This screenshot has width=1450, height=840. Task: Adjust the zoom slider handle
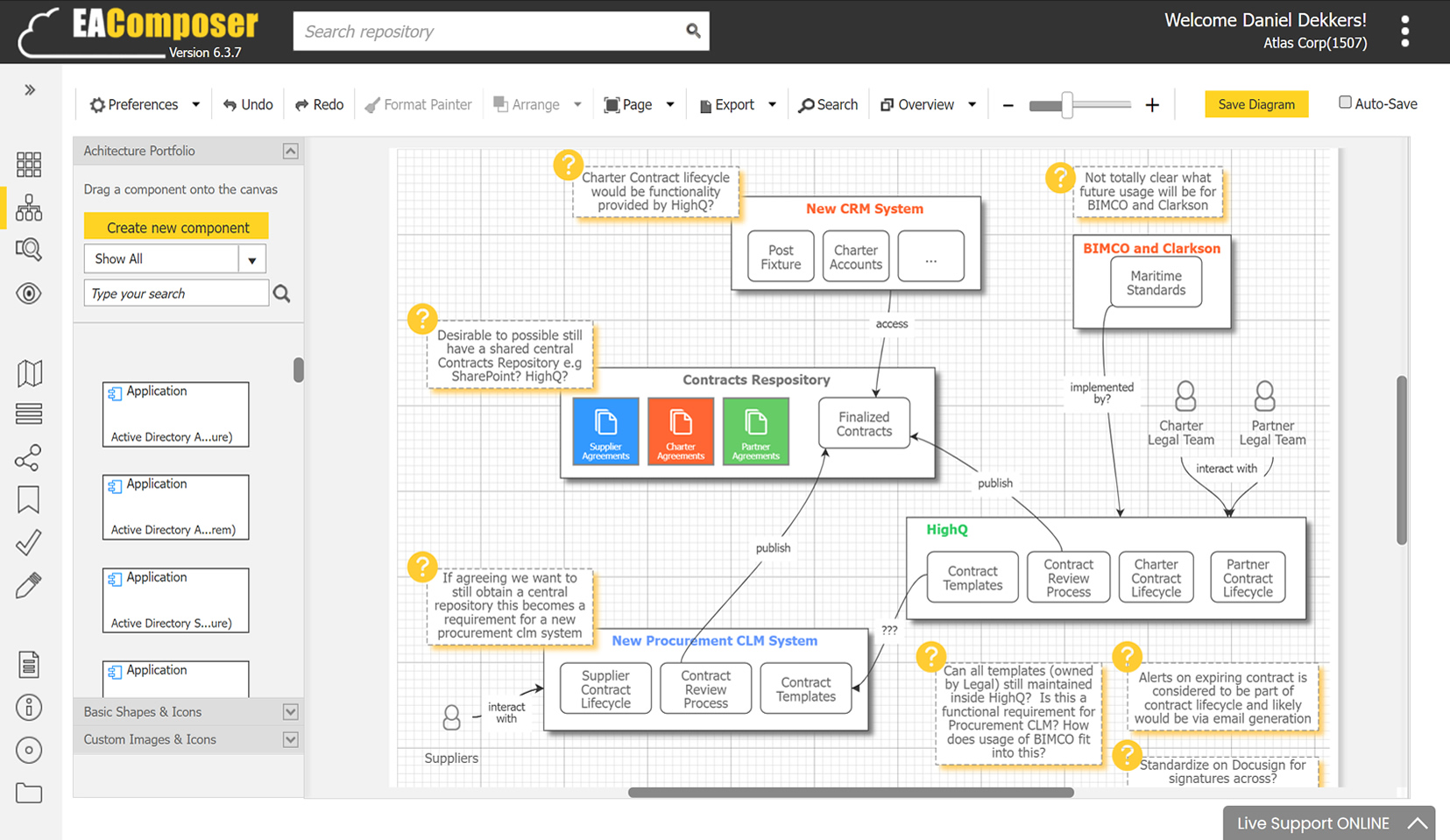click(1067, 105)
